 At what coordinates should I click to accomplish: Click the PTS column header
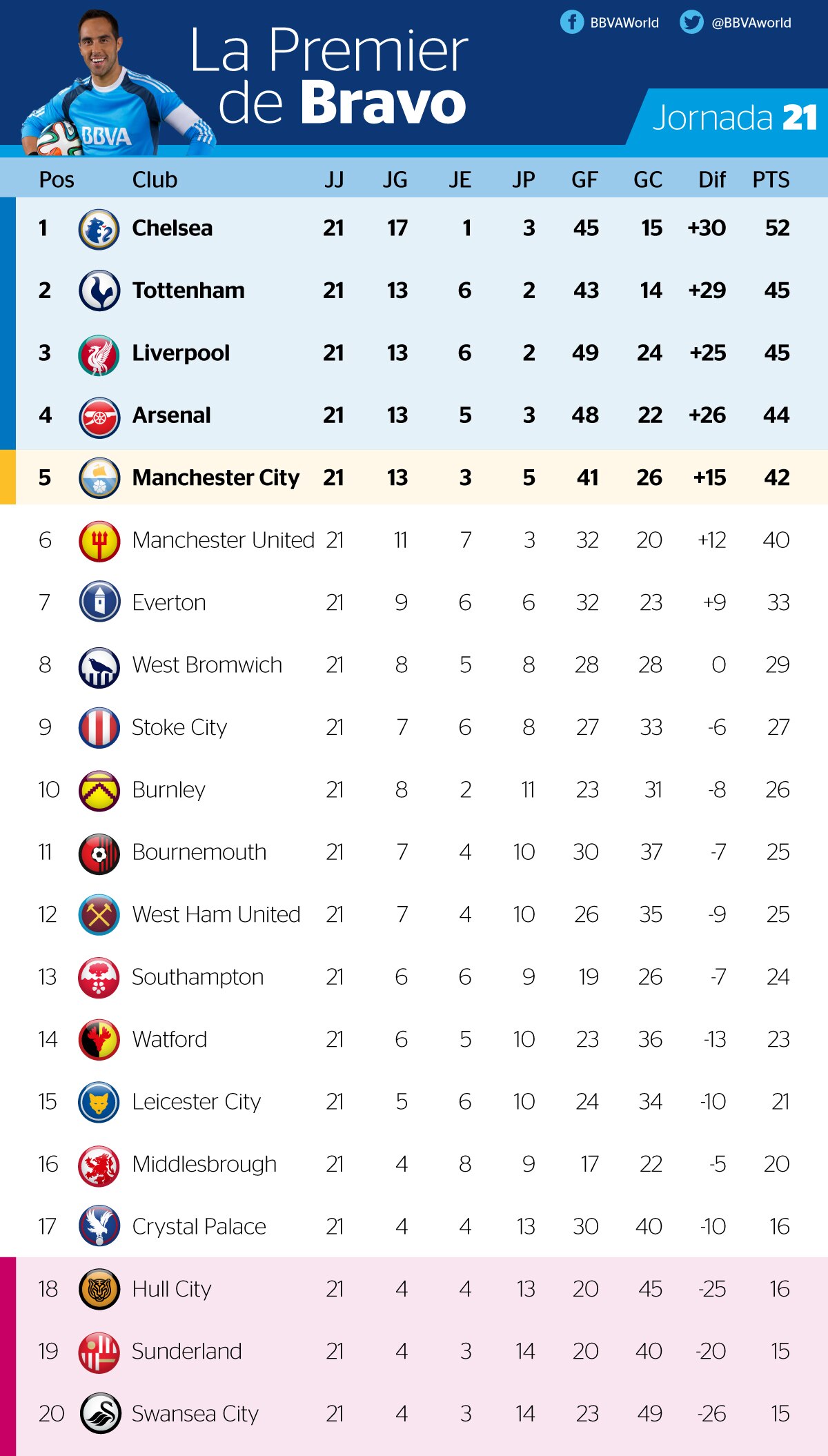click(771, 179)
